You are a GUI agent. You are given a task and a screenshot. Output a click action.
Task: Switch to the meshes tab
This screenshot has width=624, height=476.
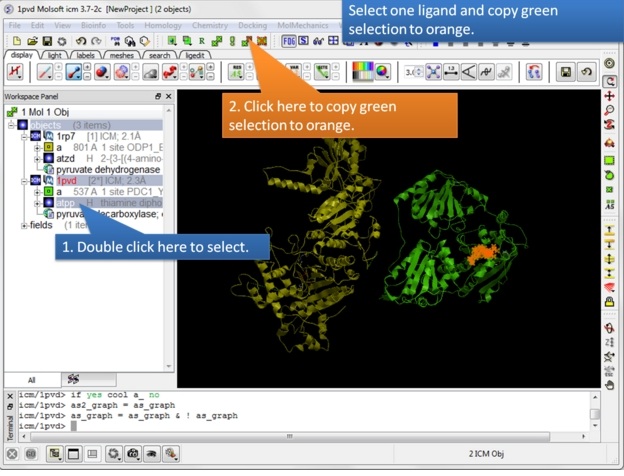[122, 55]
